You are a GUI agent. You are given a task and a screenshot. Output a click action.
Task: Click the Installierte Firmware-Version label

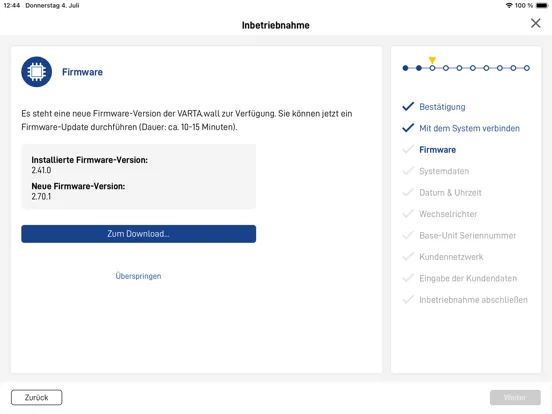click(89, 160)
